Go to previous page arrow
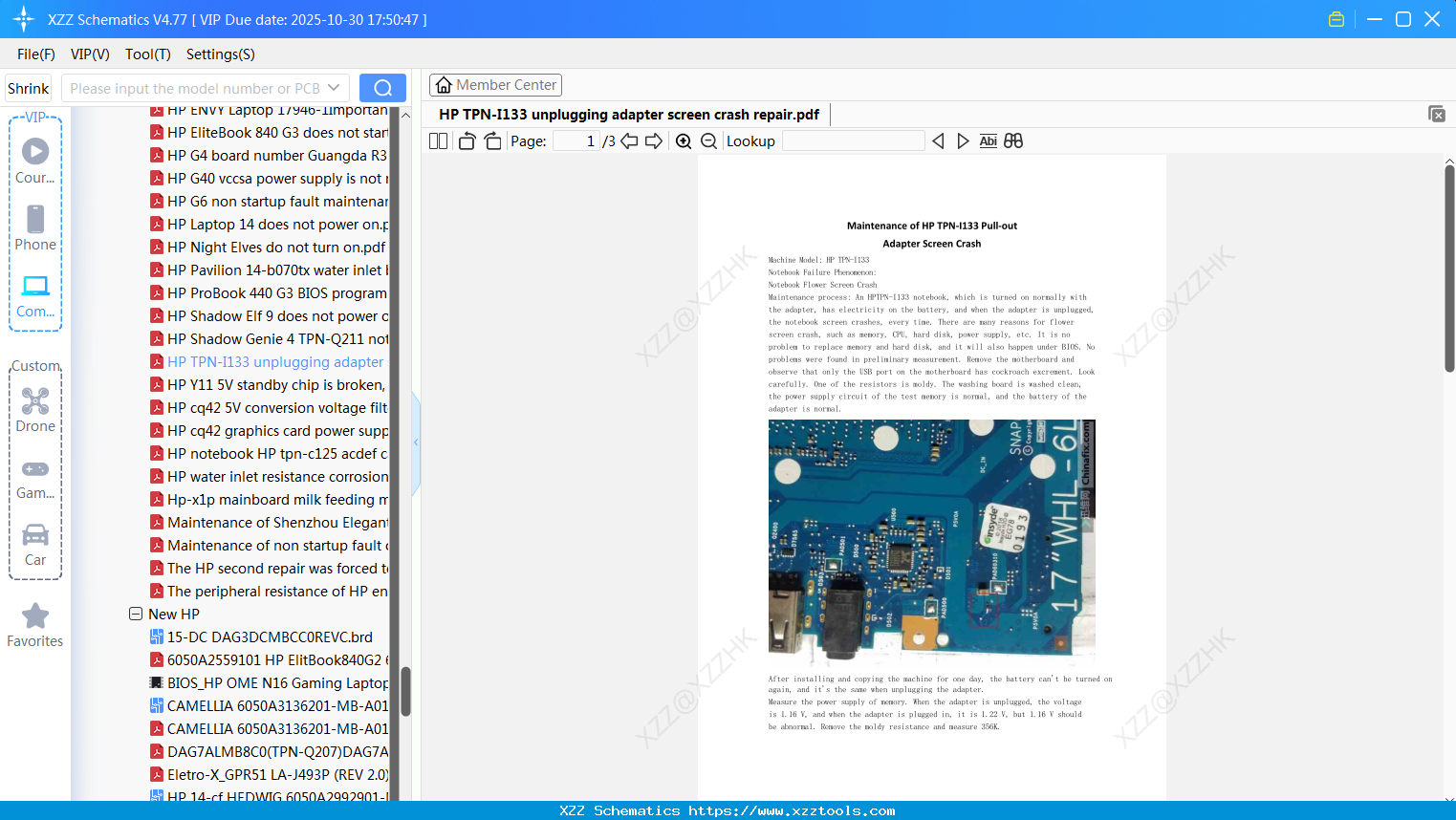The width and height of the screenshot is (1456, 820). 629,141
